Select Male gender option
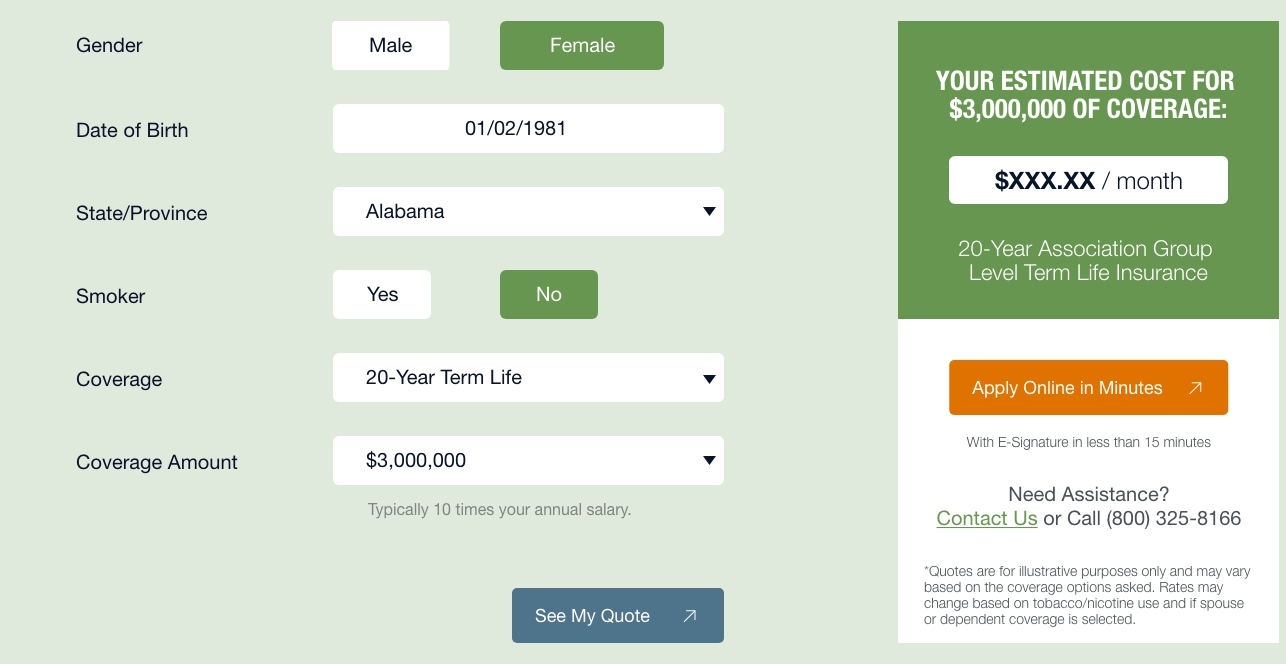 tap(390, 46)
